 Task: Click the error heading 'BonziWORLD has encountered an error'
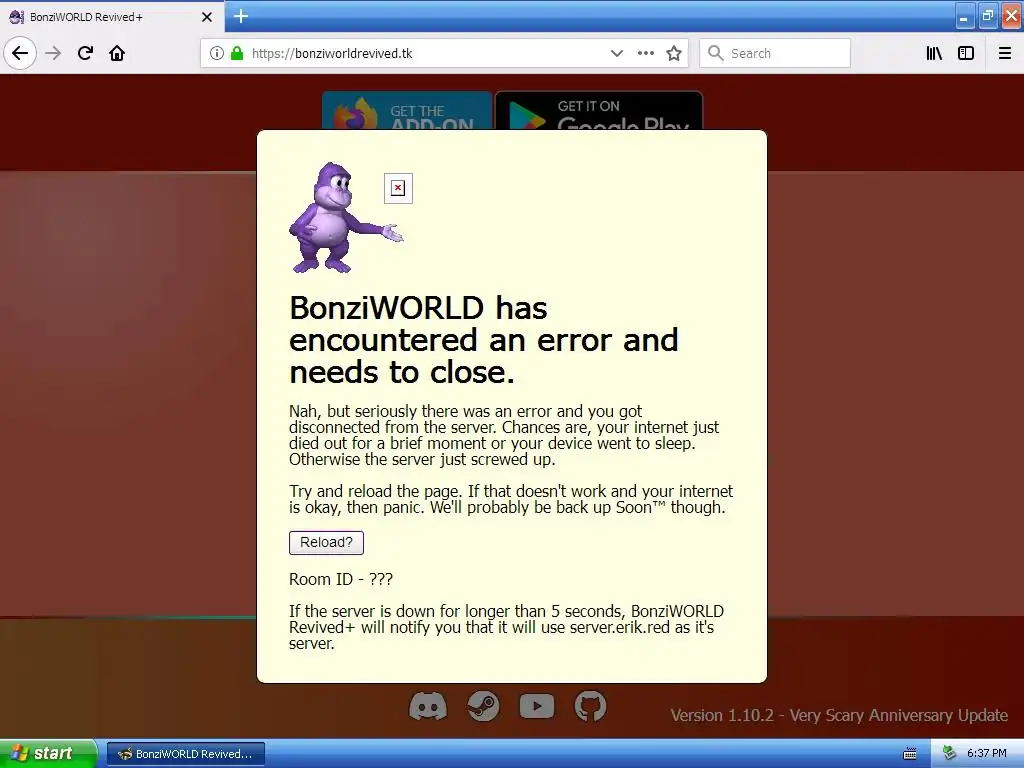(x=483, y=340)
